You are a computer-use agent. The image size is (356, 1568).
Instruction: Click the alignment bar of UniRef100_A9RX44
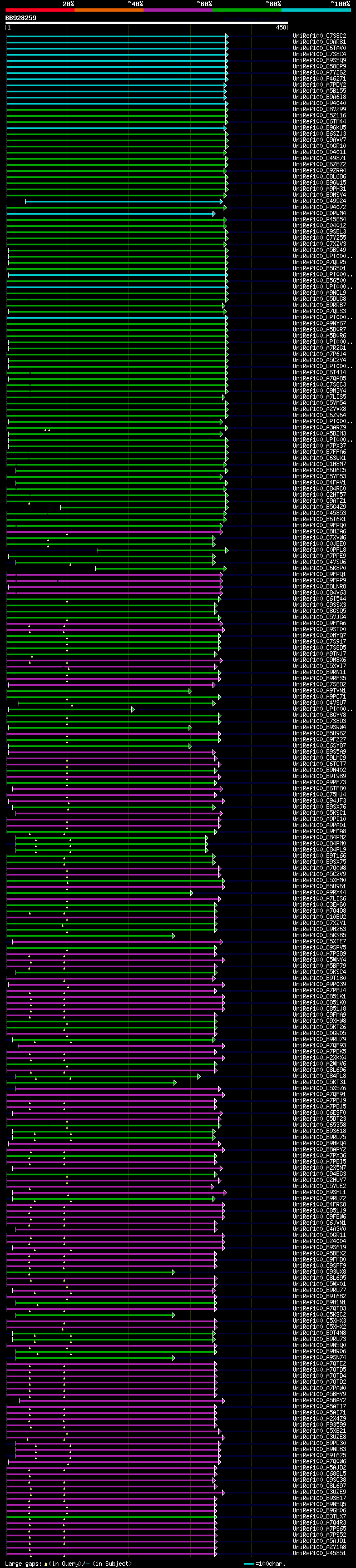click(x=100, y=893)
